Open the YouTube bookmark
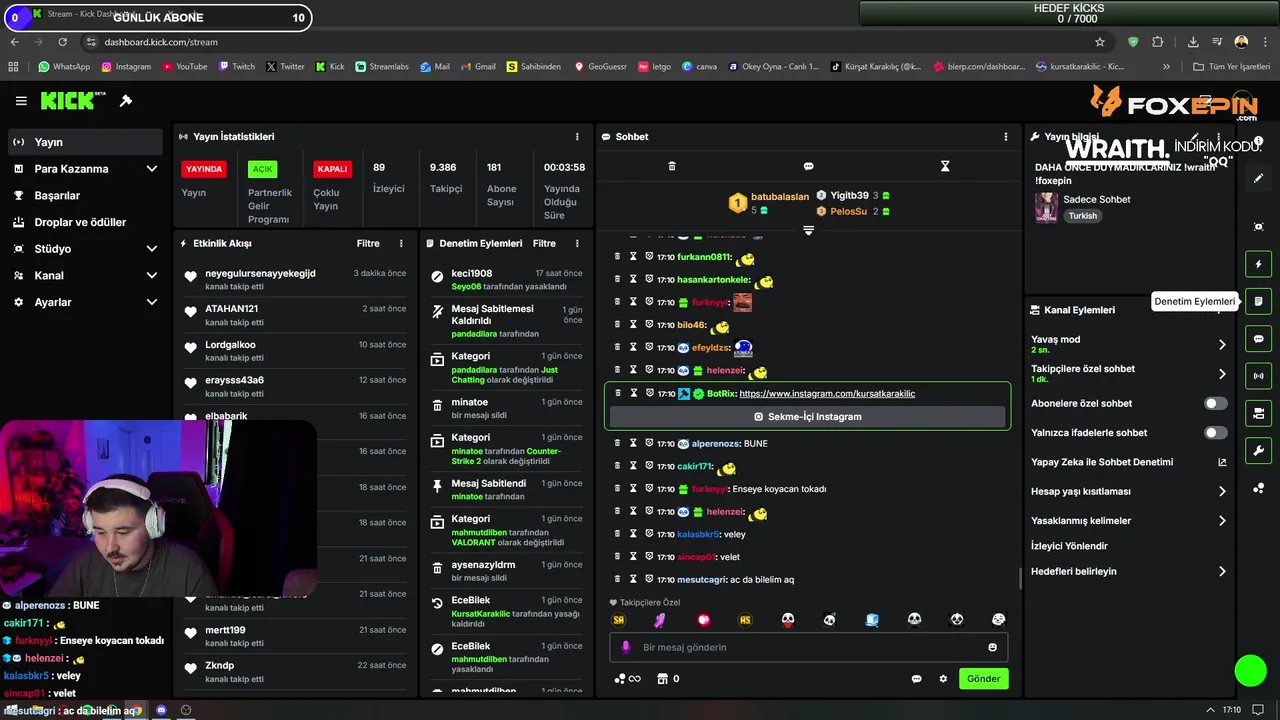This screenshot has height=720, width=1280. tap(184, 67)
